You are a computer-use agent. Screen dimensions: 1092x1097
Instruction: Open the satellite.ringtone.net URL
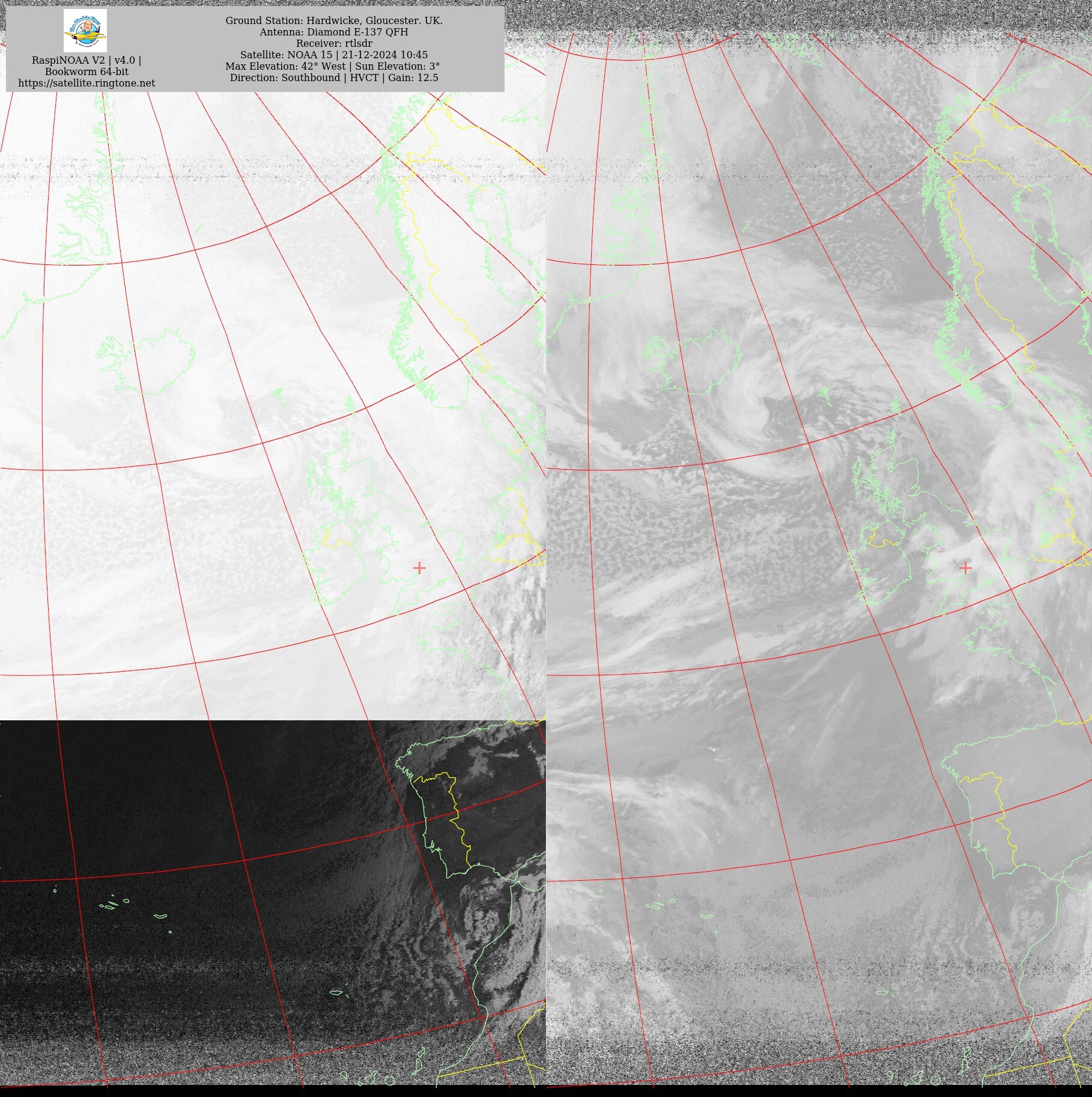86,83
